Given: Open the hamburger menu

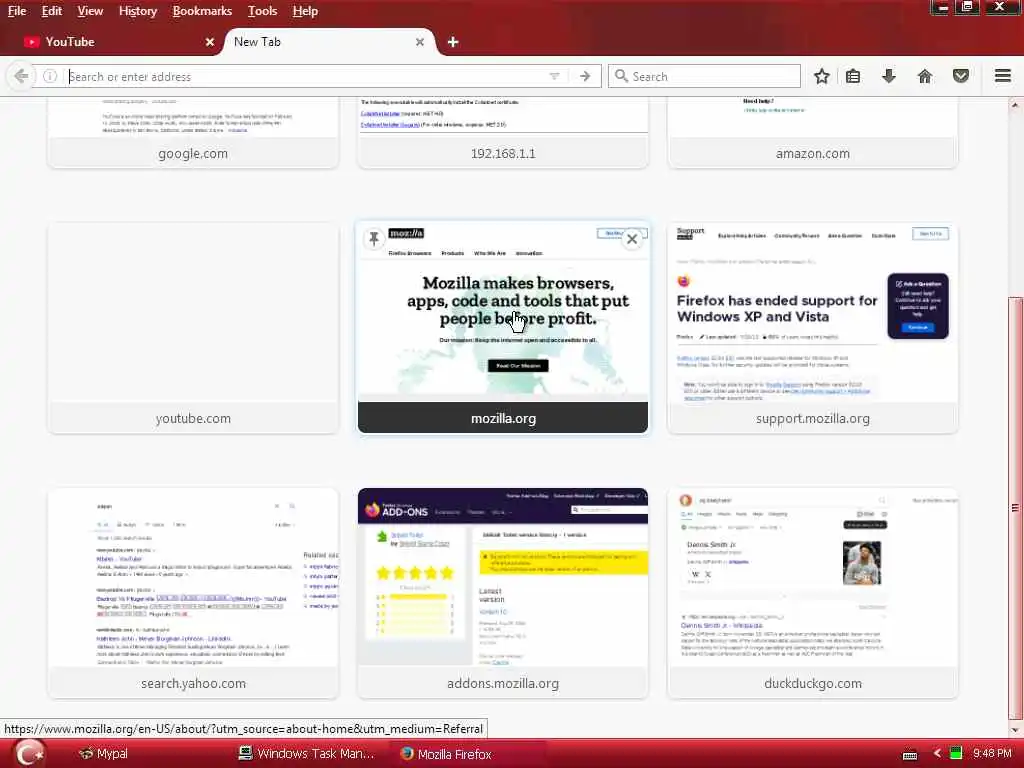Looking at the screenshot, I should (x=1003, y=76).
